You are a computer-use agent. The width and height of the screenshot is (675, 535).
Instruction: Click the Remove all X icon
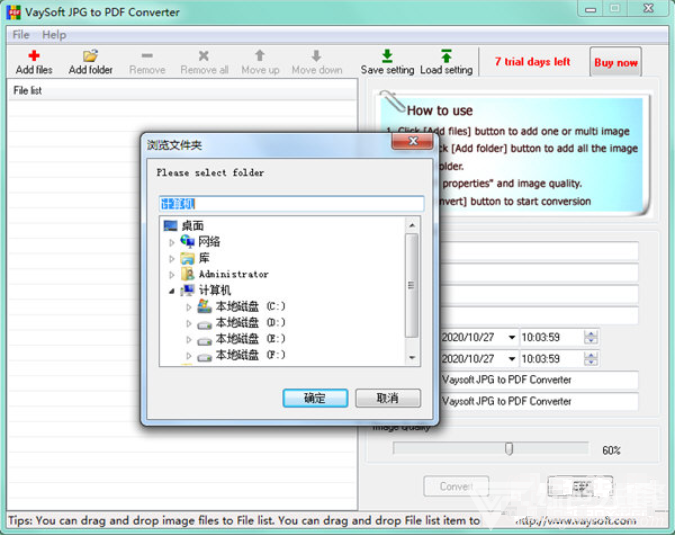[204, 56]
